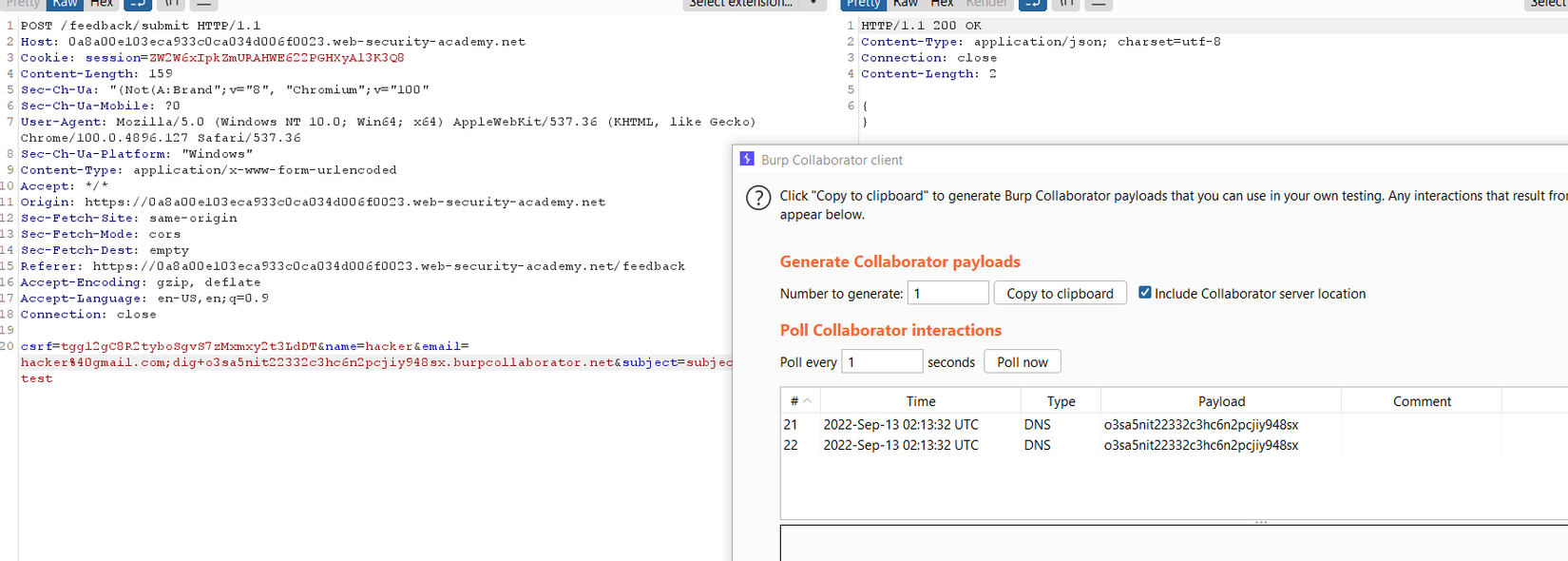Click the response Content-Type application/json line
Image resolution: width=1568 pixels, height=561 pixels.
pyautogui.click(x=1041, y=42)
